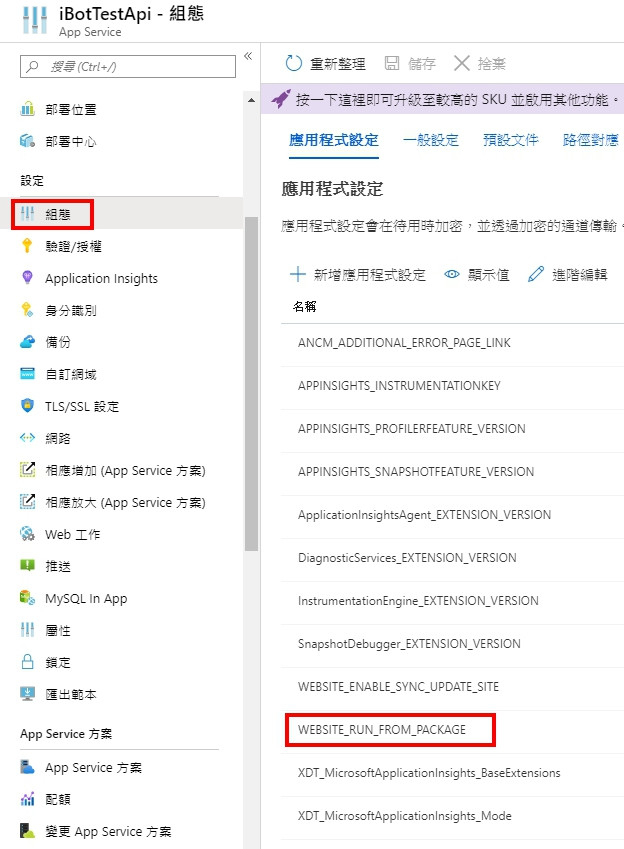Select the TLS/SSL 設定 label
The height and width of the screenshot is (849, 624).
[82, 406]
